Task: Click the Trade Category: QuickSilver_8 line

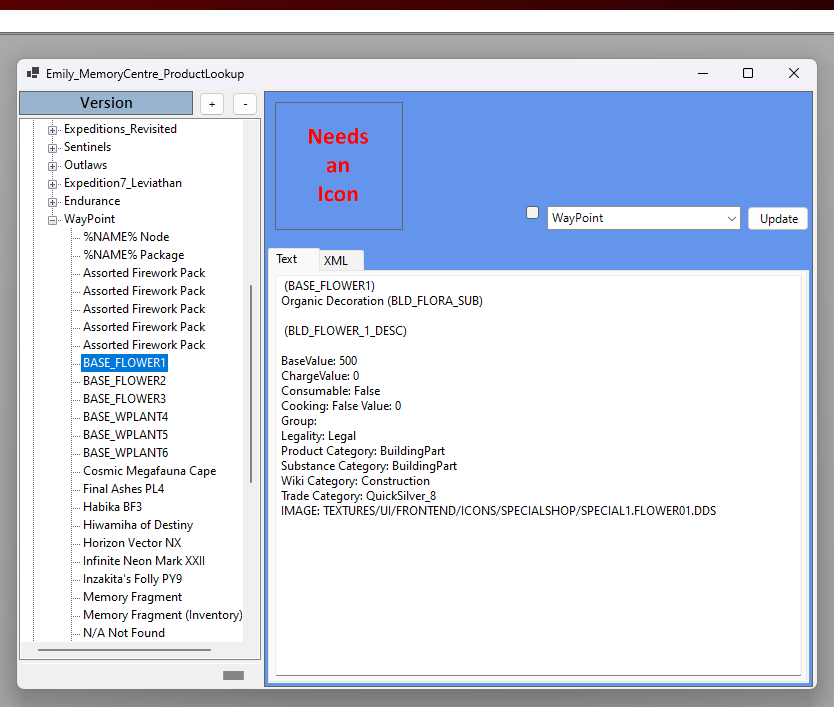Action: coord(358,496)
